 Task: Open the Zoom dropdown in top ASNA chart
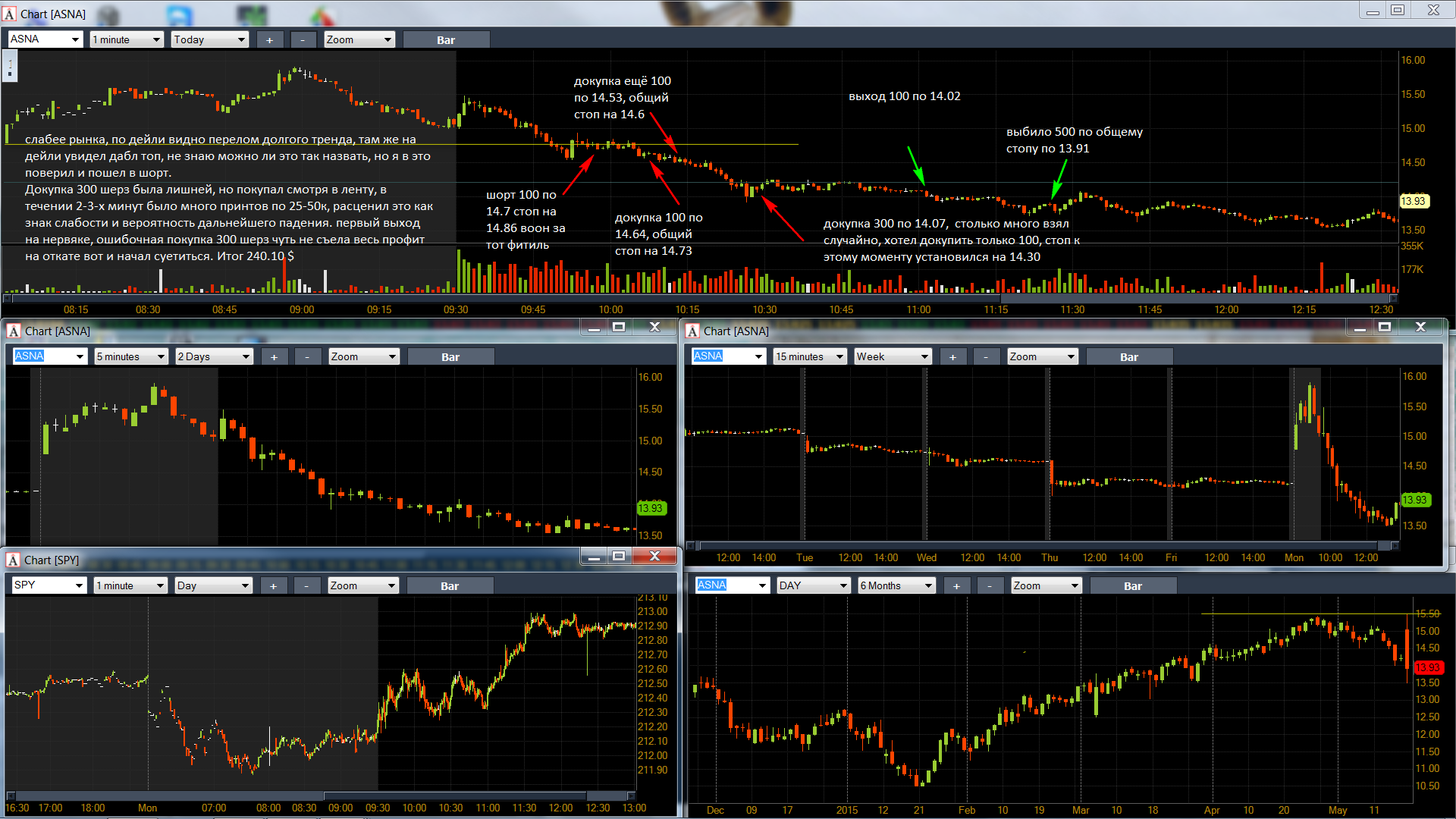[359, 39]
